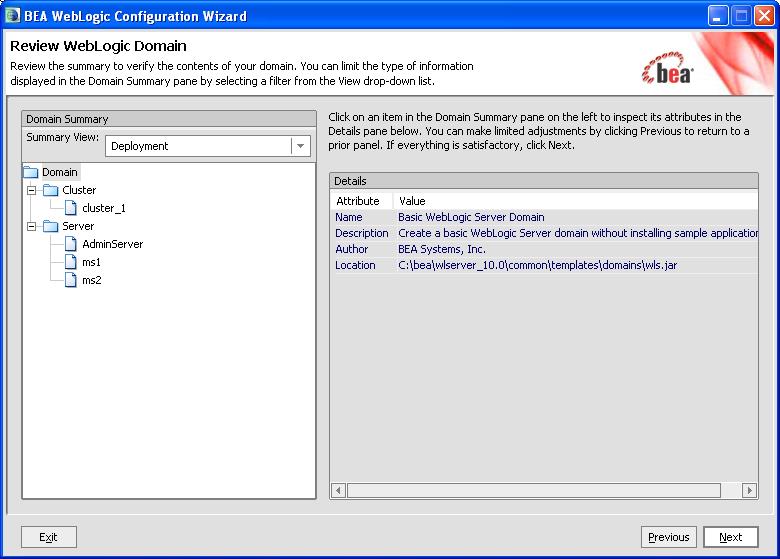Screen dimensions: 780x559
Task: Close the Configuration Wizard window
Action: coord(764,16)
